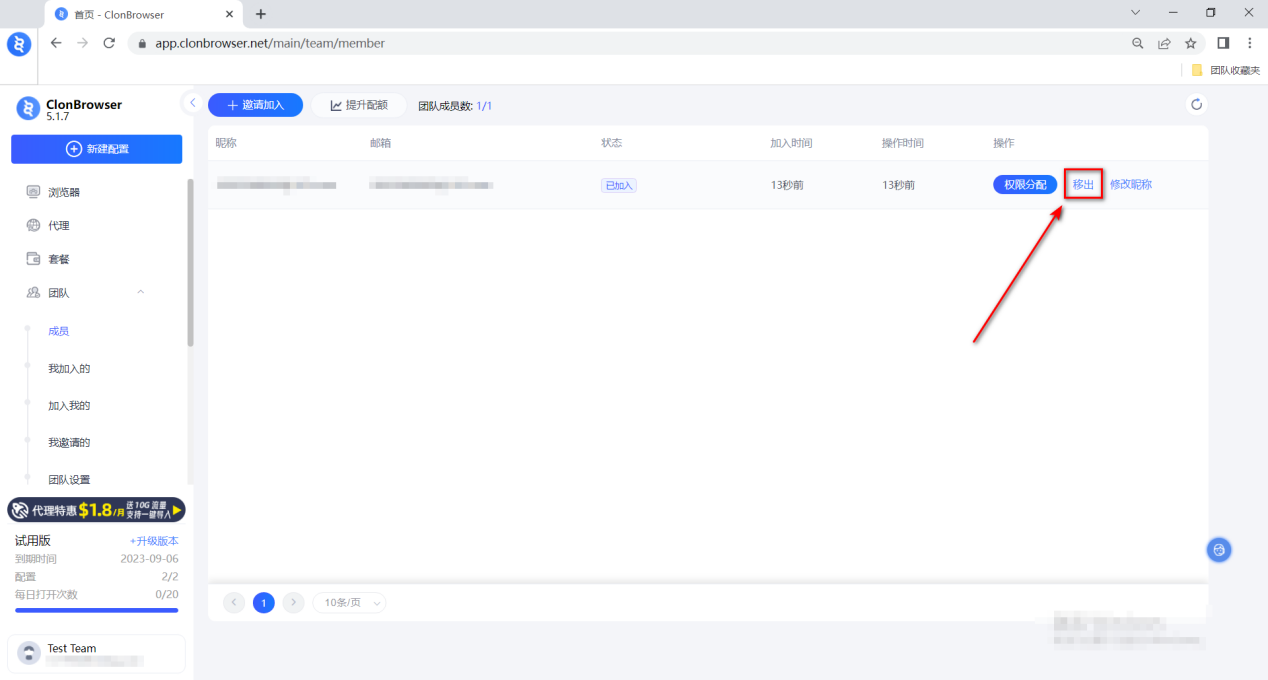1268x680 pixels.
Task: Collapse the left sidebar with arrow icon
Action: pyautogui.click(x=193, y=103)
